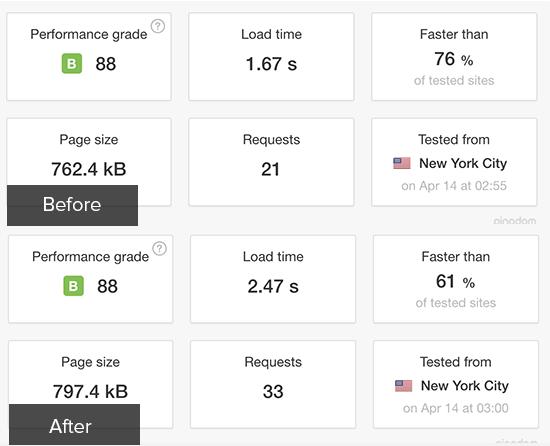Click the Page size 797.4 kB value
The height and width of the screenshot is (446, 550).
tap(90, 391)
